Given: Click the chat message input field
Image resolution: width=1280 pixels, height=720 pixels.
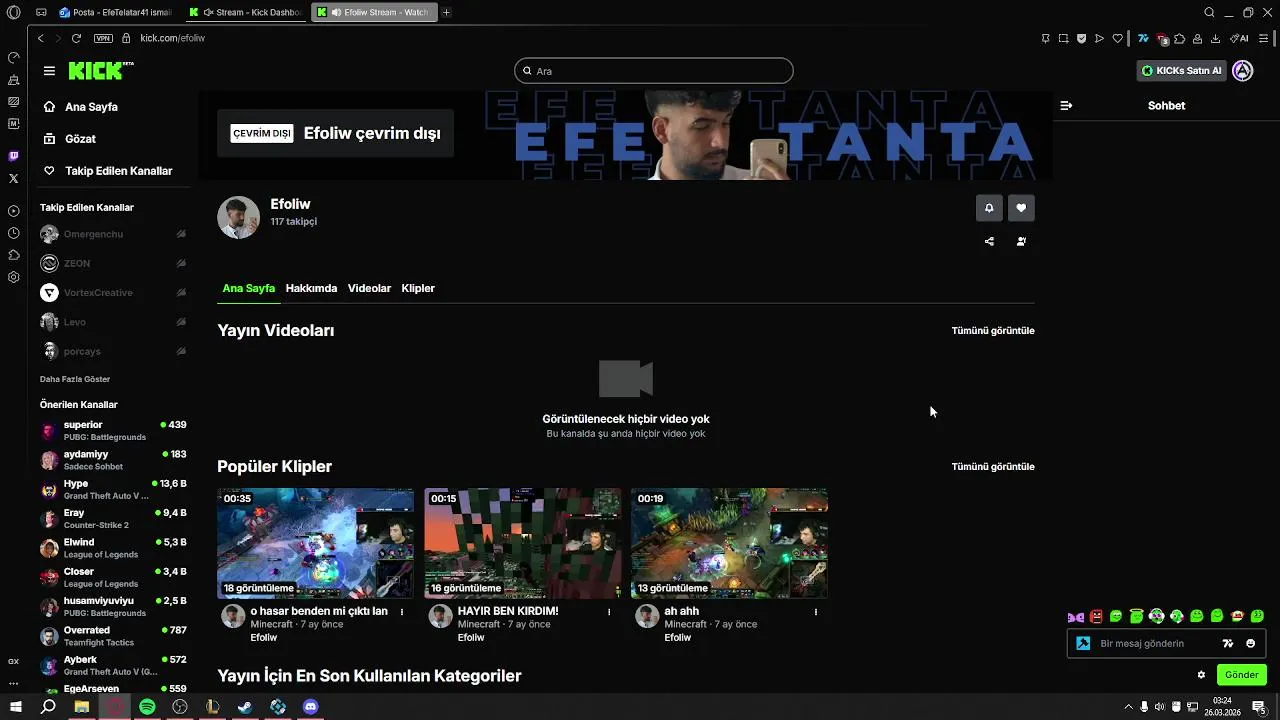Looking at the screenshot, I should click(1166, 643).
